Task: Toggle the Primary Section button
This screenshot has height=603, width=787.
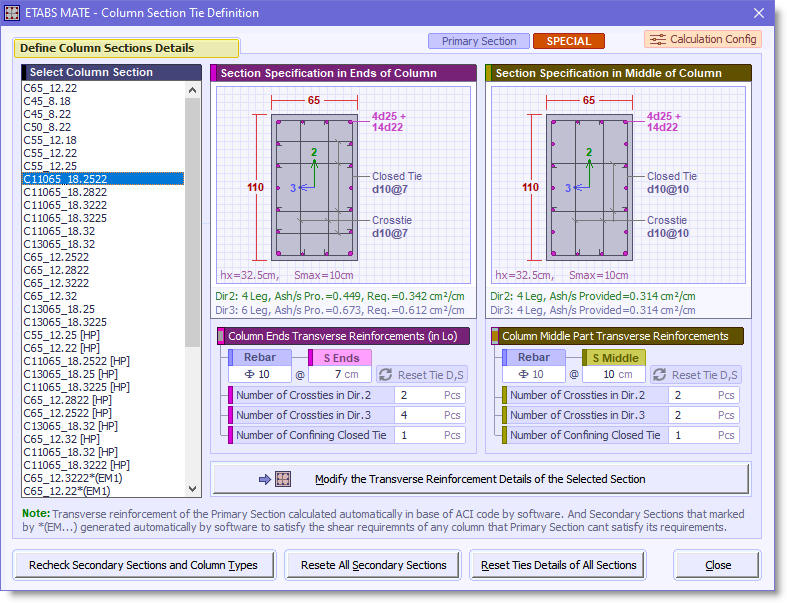Action: point(479,41)
